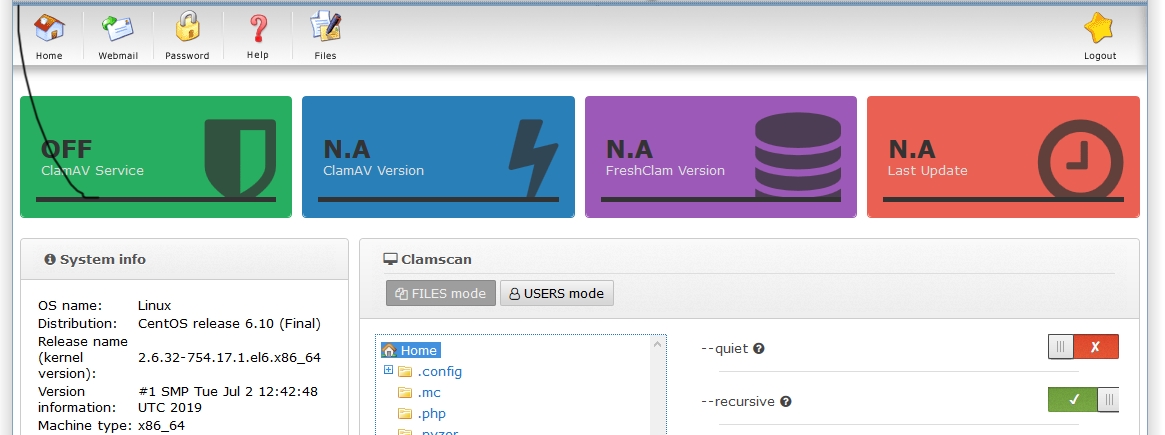The height and width of the screenshot is (435, 1165).
Task: Click the recursive option help icon
Action: click(x=785, y=402)
